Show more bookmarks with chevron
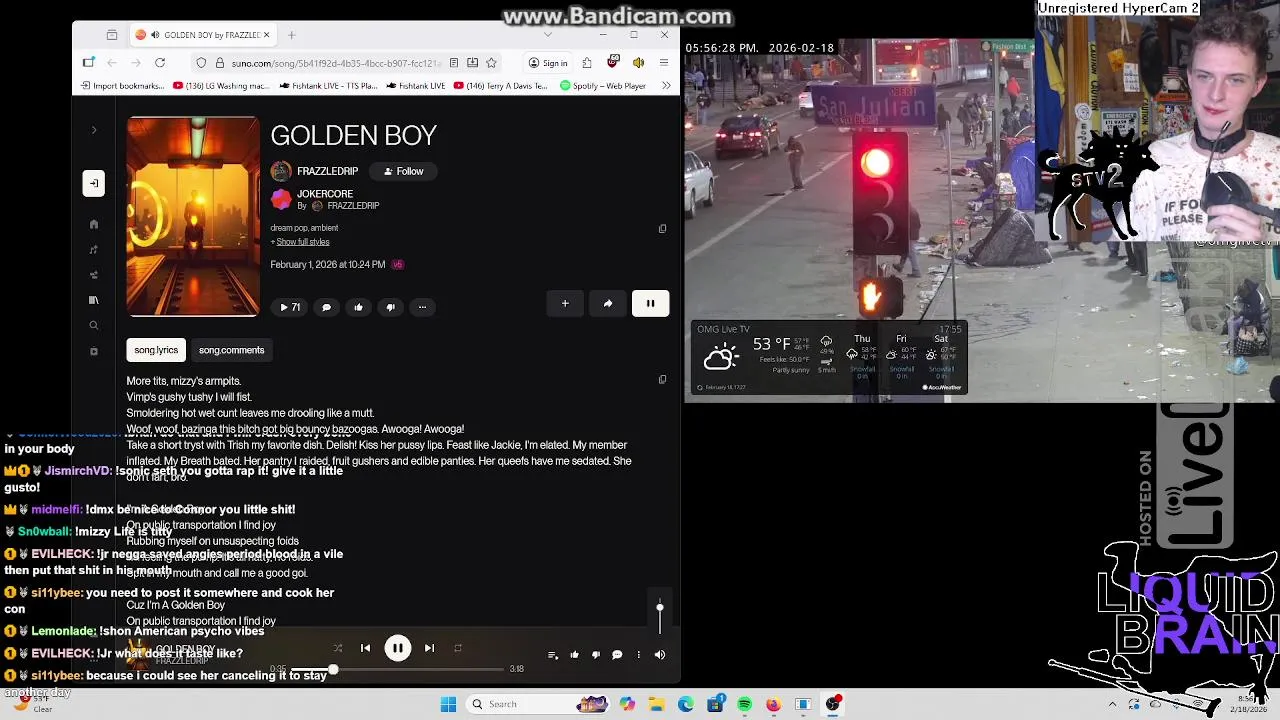 666,86
